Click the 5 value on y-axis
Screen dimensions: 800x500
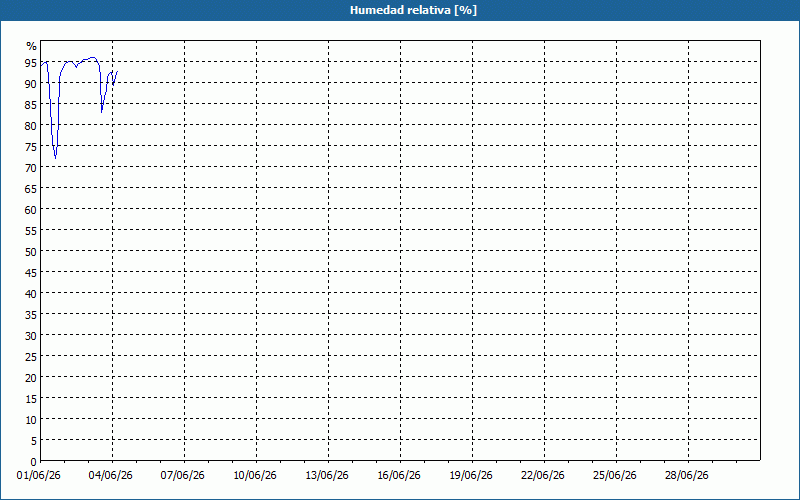tap(34, 441)
